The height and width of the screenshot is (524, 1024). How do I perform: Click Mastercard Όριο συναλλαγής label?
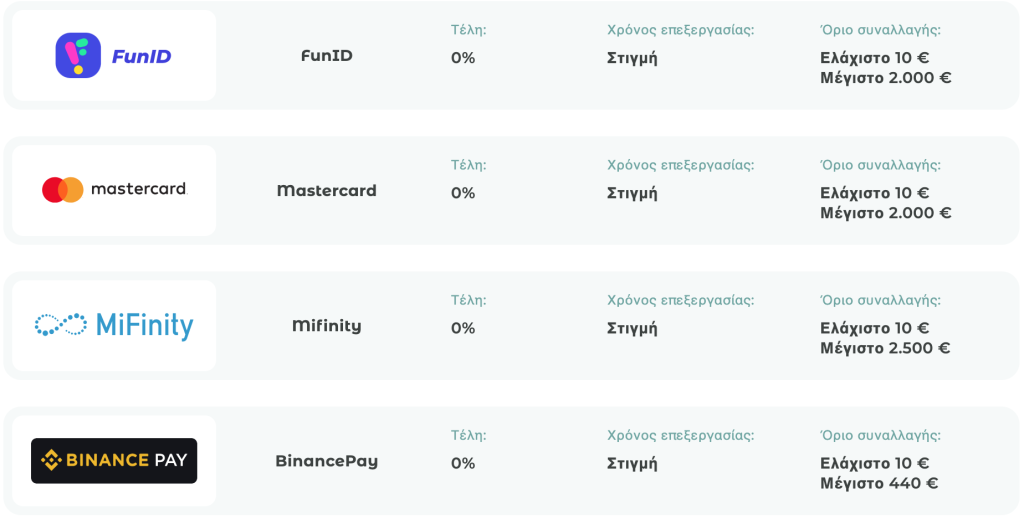tap(880, 165)
